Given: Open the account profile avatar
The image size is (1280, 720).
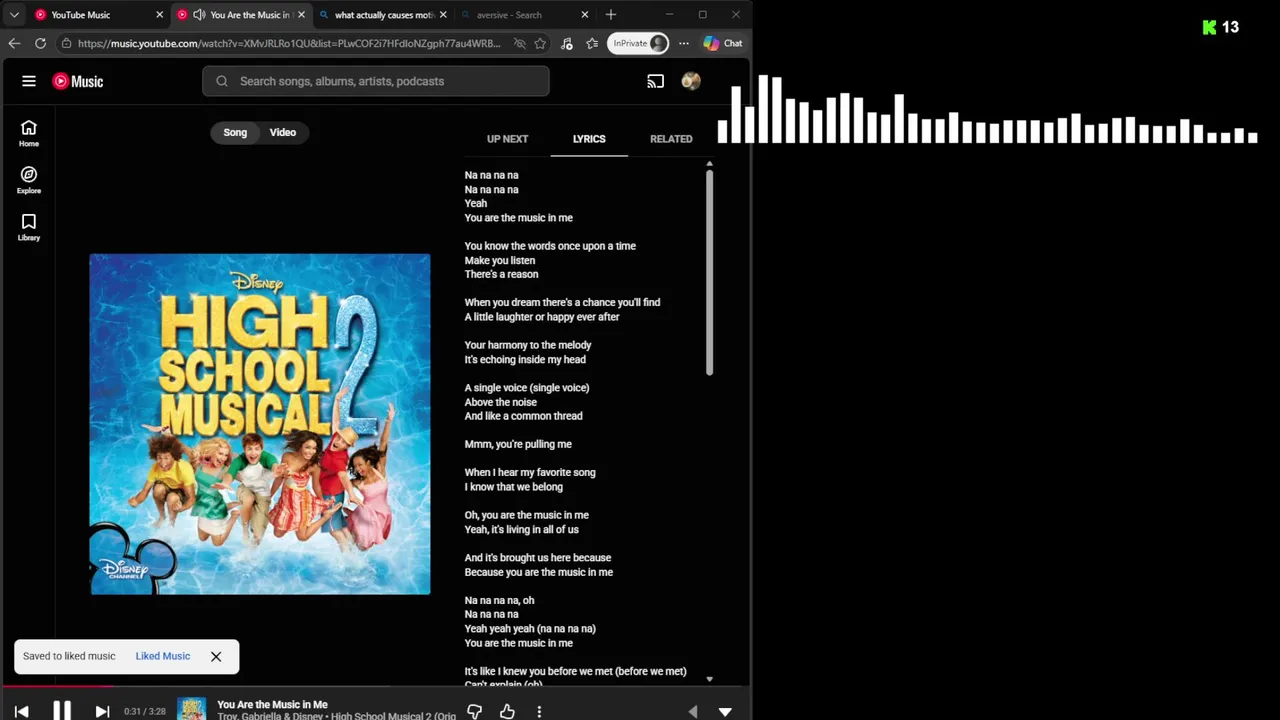Looking at the screenshot, I should coord(691,81).
